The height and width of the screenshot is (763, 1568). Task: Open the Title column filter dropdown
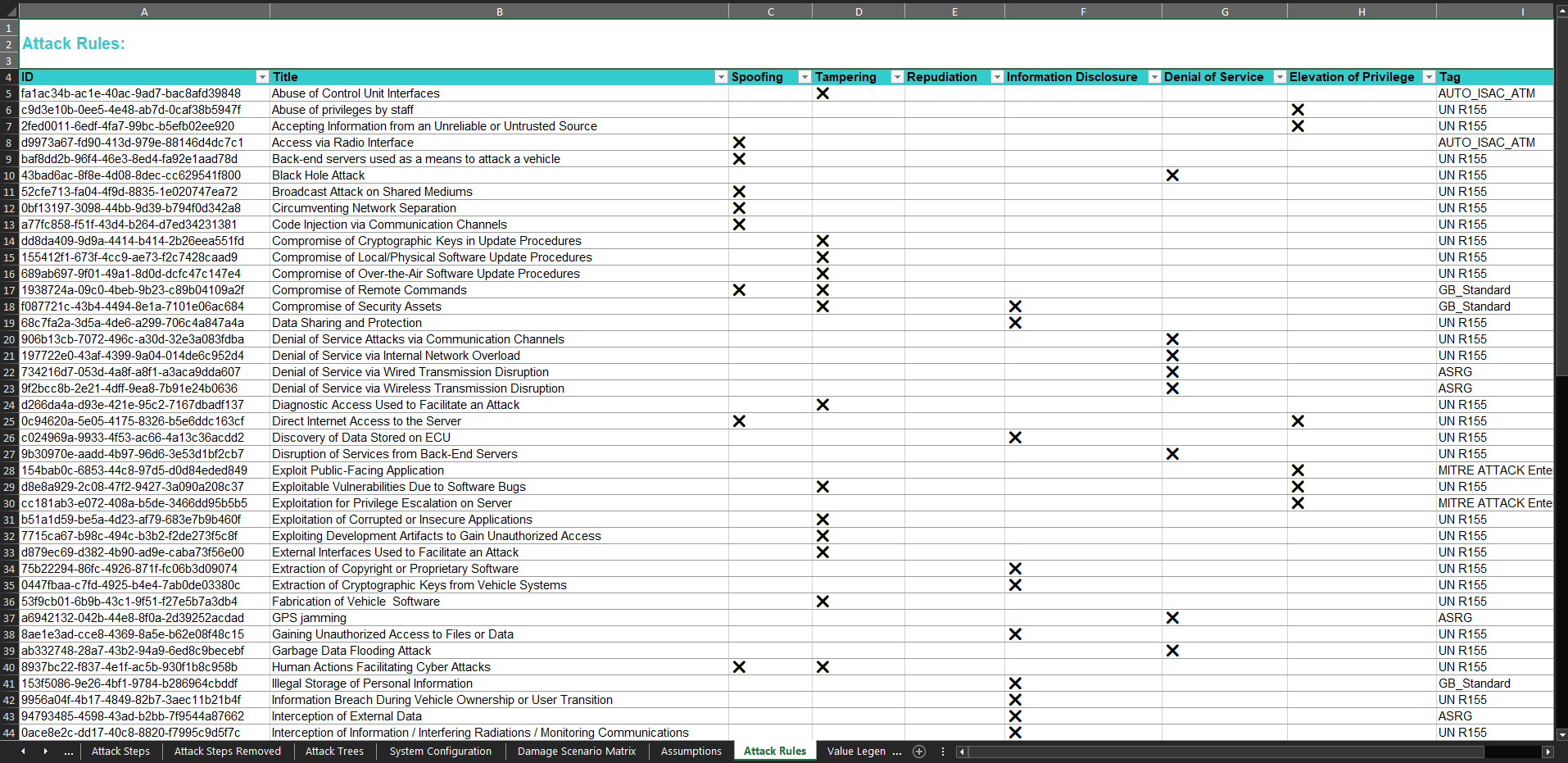[x=721, y=76]
